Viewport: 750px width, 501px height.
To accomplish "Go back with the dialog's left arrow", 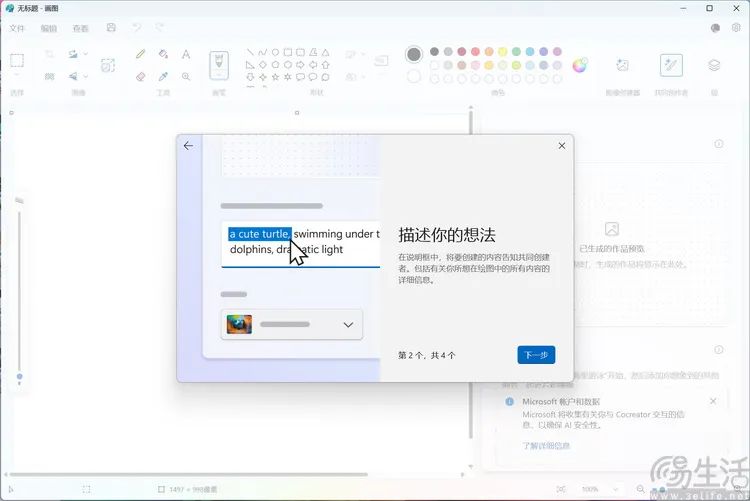I will 188,146.
